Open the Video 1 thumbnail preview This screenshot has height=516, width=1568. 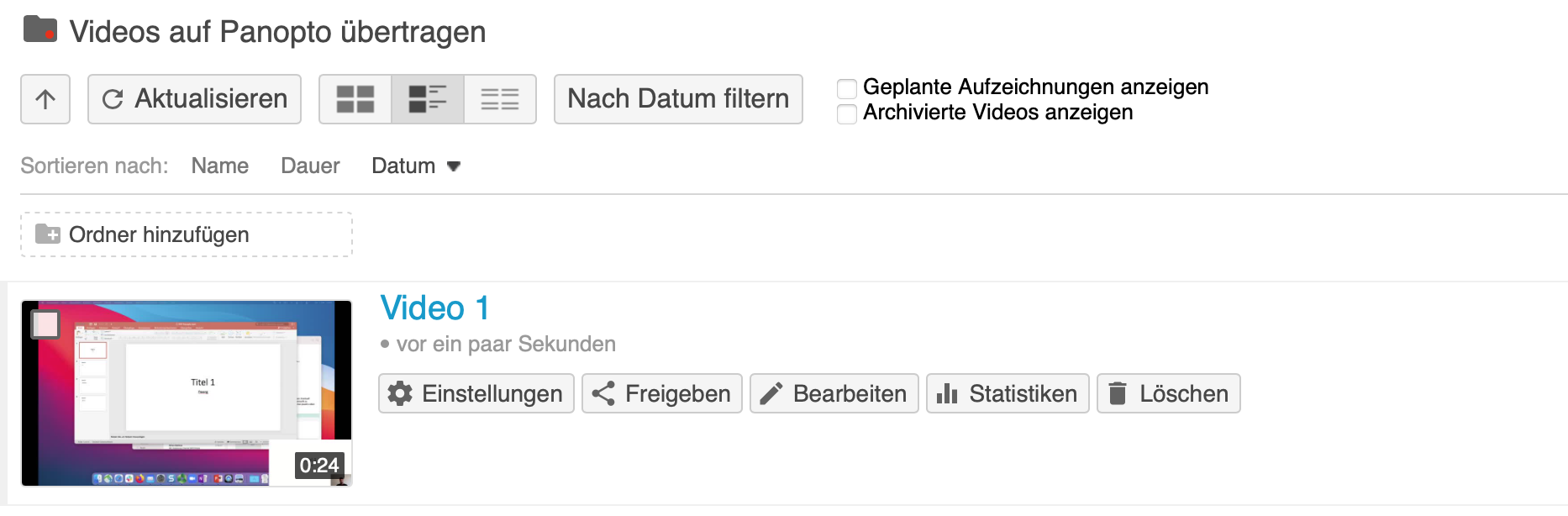(187, 393)
